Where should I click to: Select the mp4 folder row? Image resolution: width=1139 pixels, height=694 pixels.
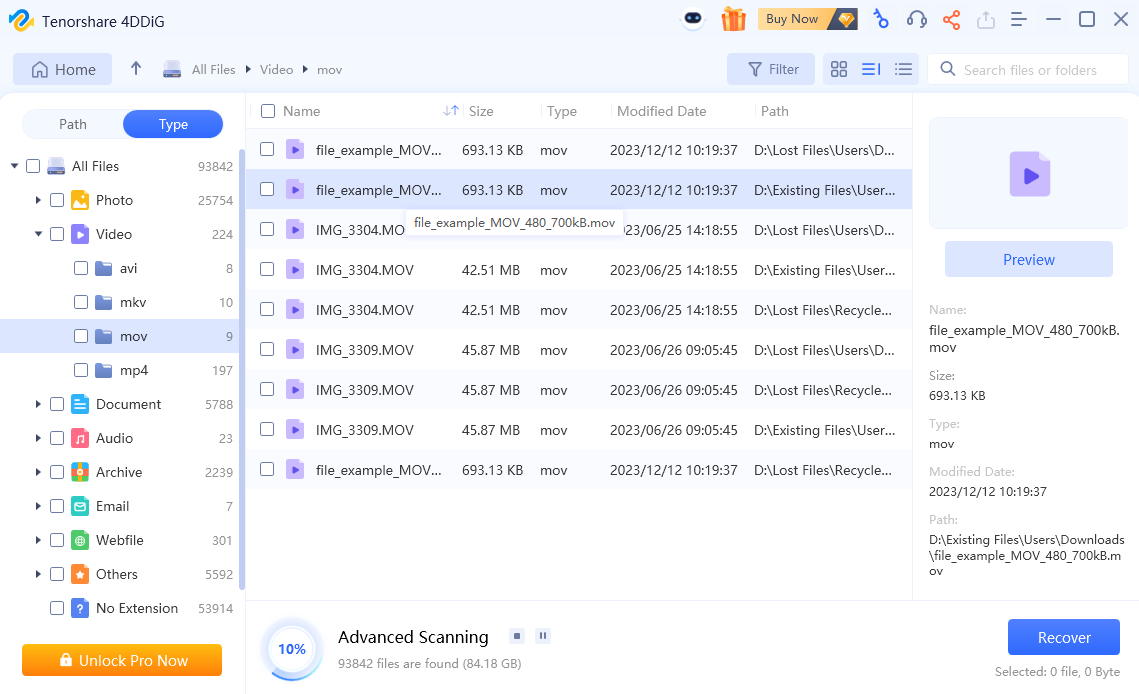[121, 371]
